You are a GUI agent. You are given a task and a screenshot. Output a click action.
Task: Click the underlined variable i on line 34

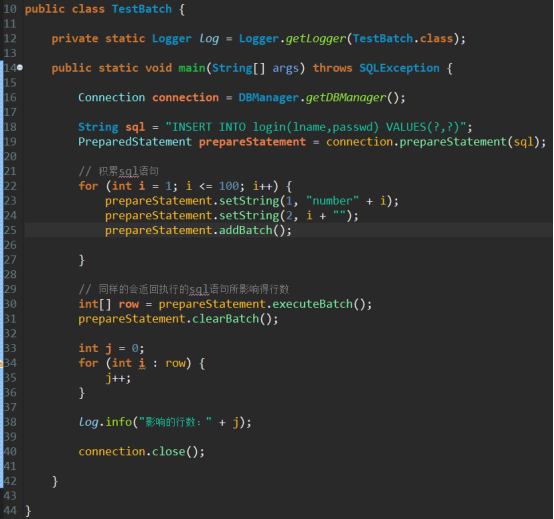[142, 363]
